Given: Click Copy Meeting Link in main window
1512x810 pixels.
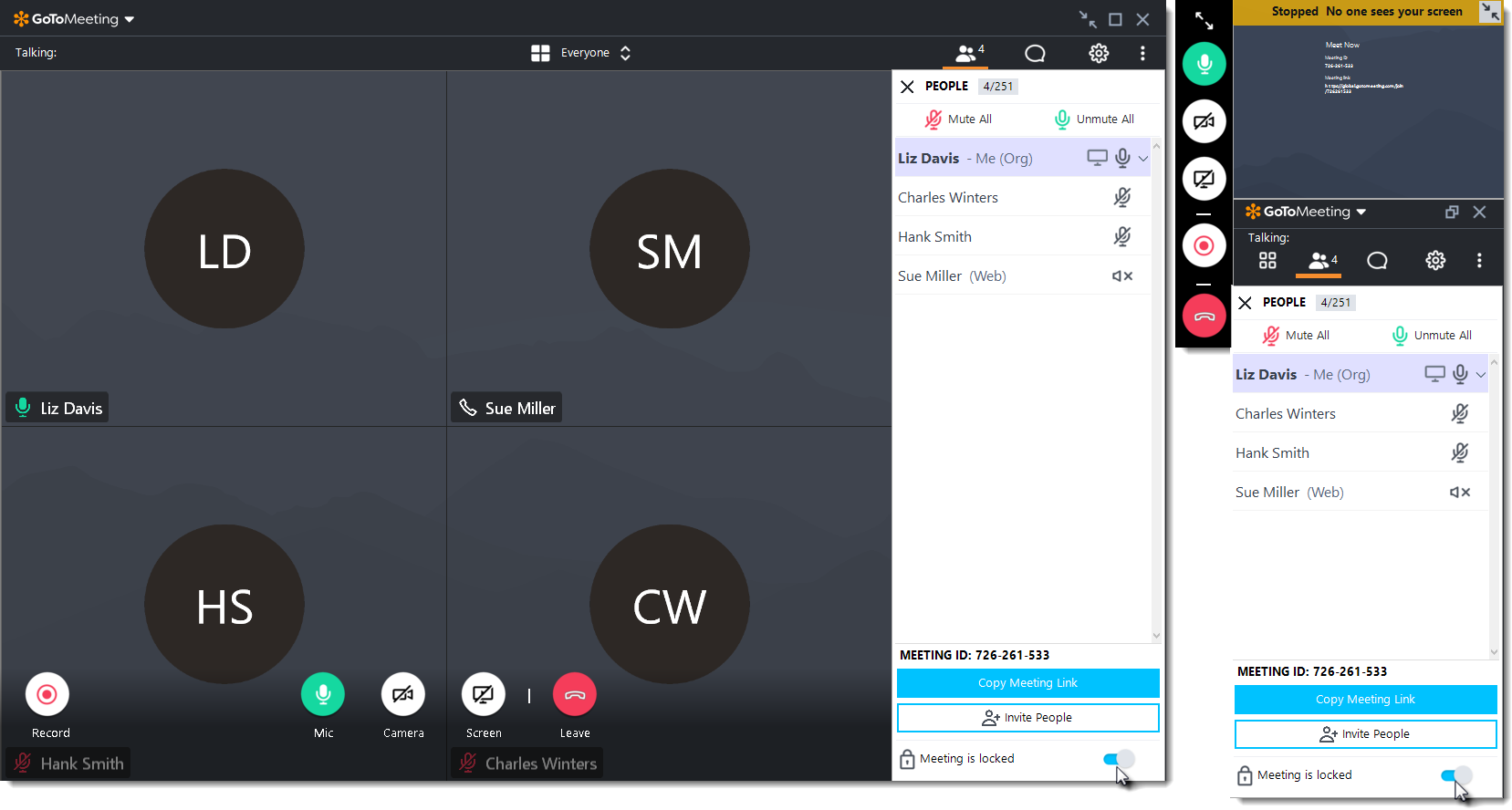Looking at the screenshot, I should (x=1027, y=683).
